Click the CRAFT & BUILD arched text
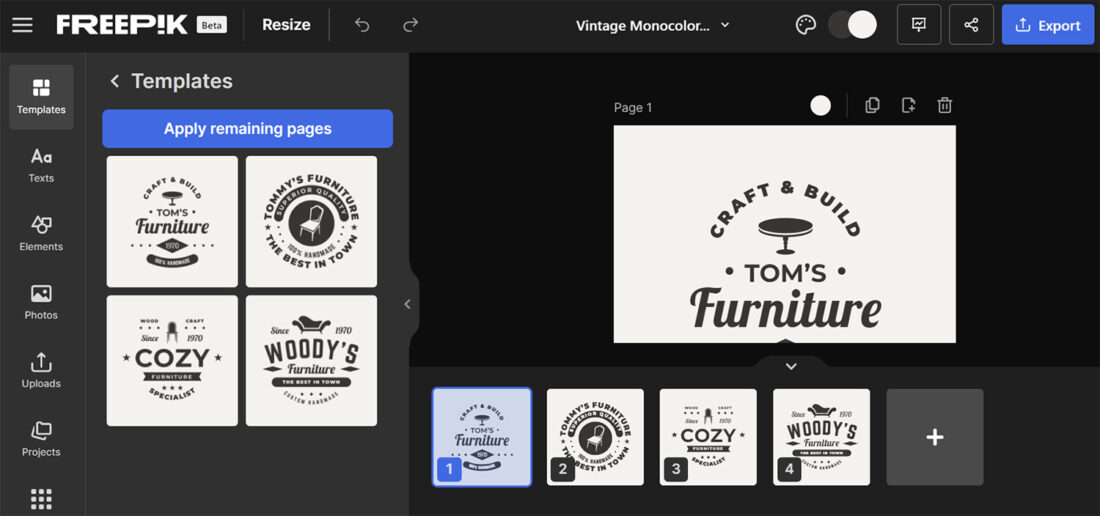The width and height of the screenshot is (1100, 516). (785, 208)
